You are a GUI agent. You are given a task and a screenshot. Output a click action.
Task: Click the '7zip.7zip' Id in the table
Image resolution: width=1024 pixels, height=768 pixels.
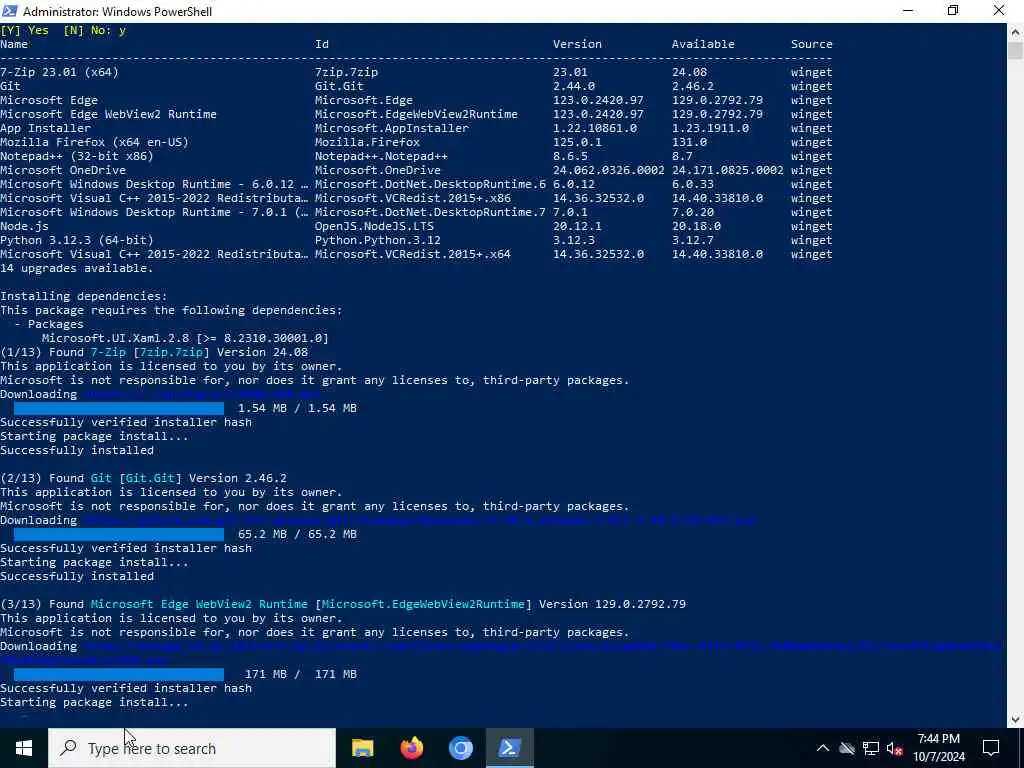tap(346, 72)
